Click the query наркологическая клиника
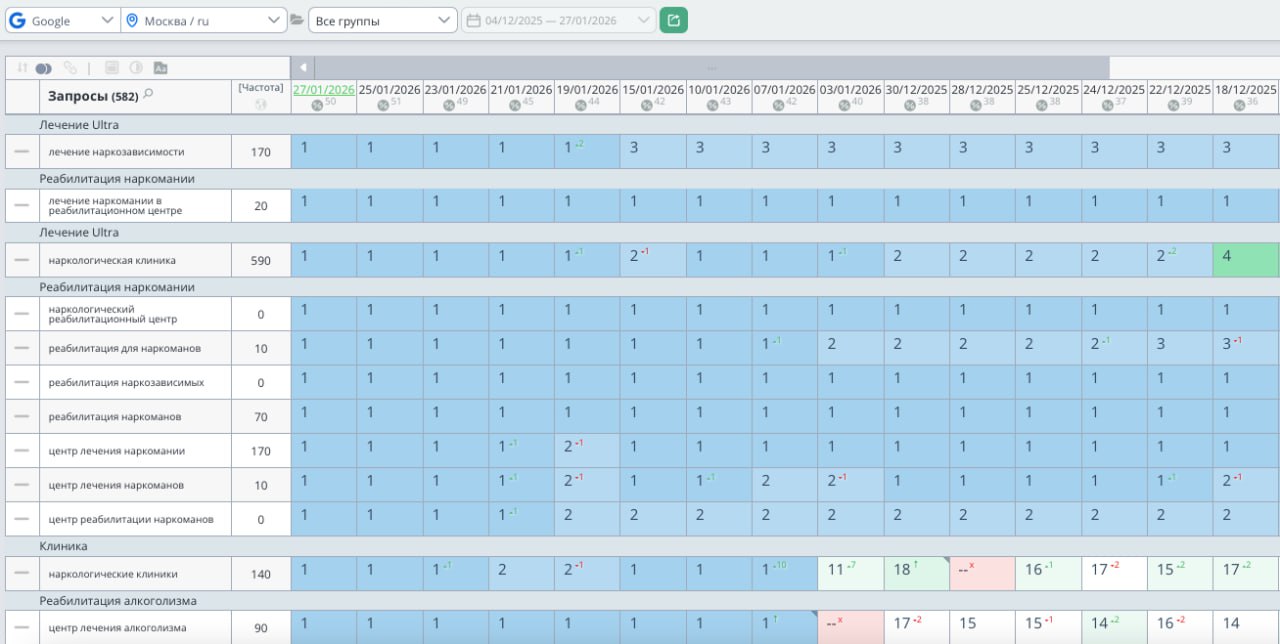 [x=112, y=260]
